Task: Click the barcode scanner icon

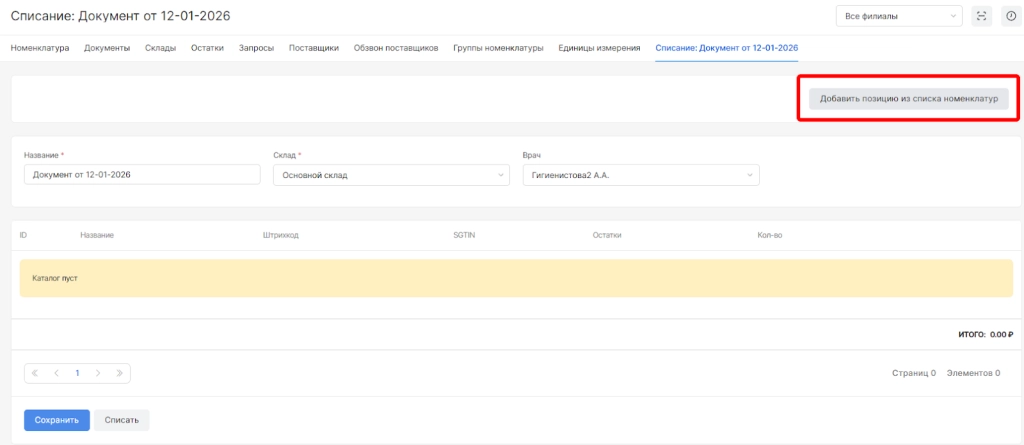Action: [981, 16]
